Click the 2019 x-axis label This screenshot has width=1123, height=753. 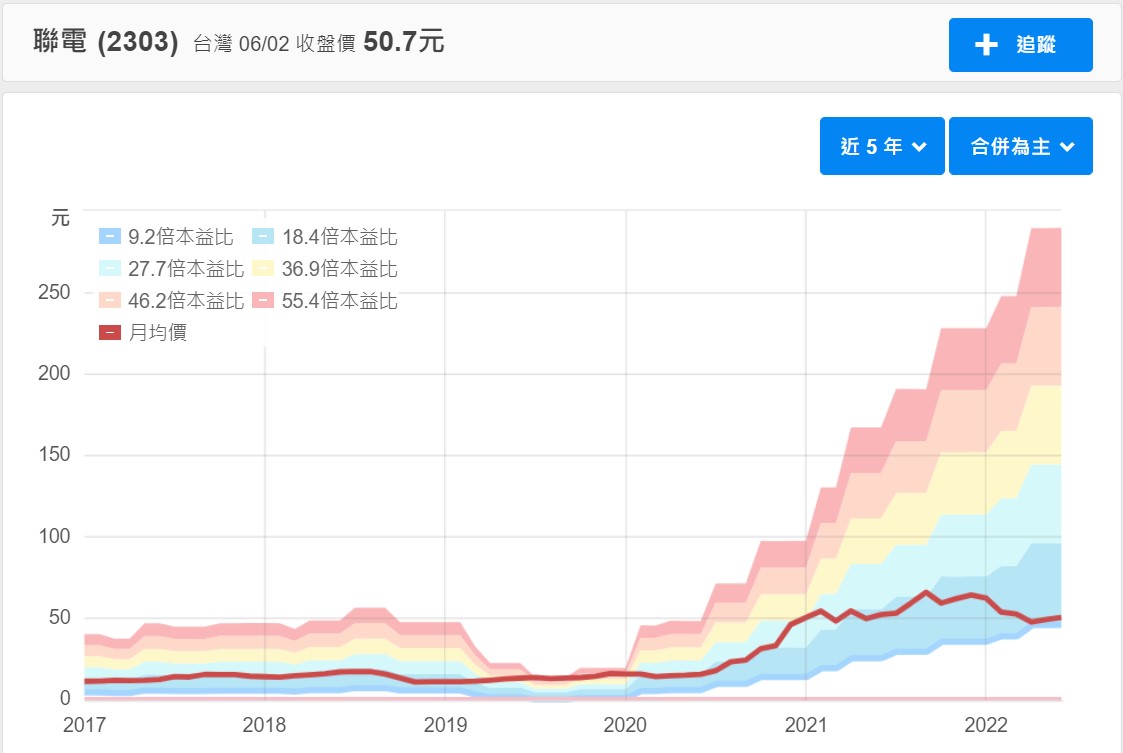(445, 725)
